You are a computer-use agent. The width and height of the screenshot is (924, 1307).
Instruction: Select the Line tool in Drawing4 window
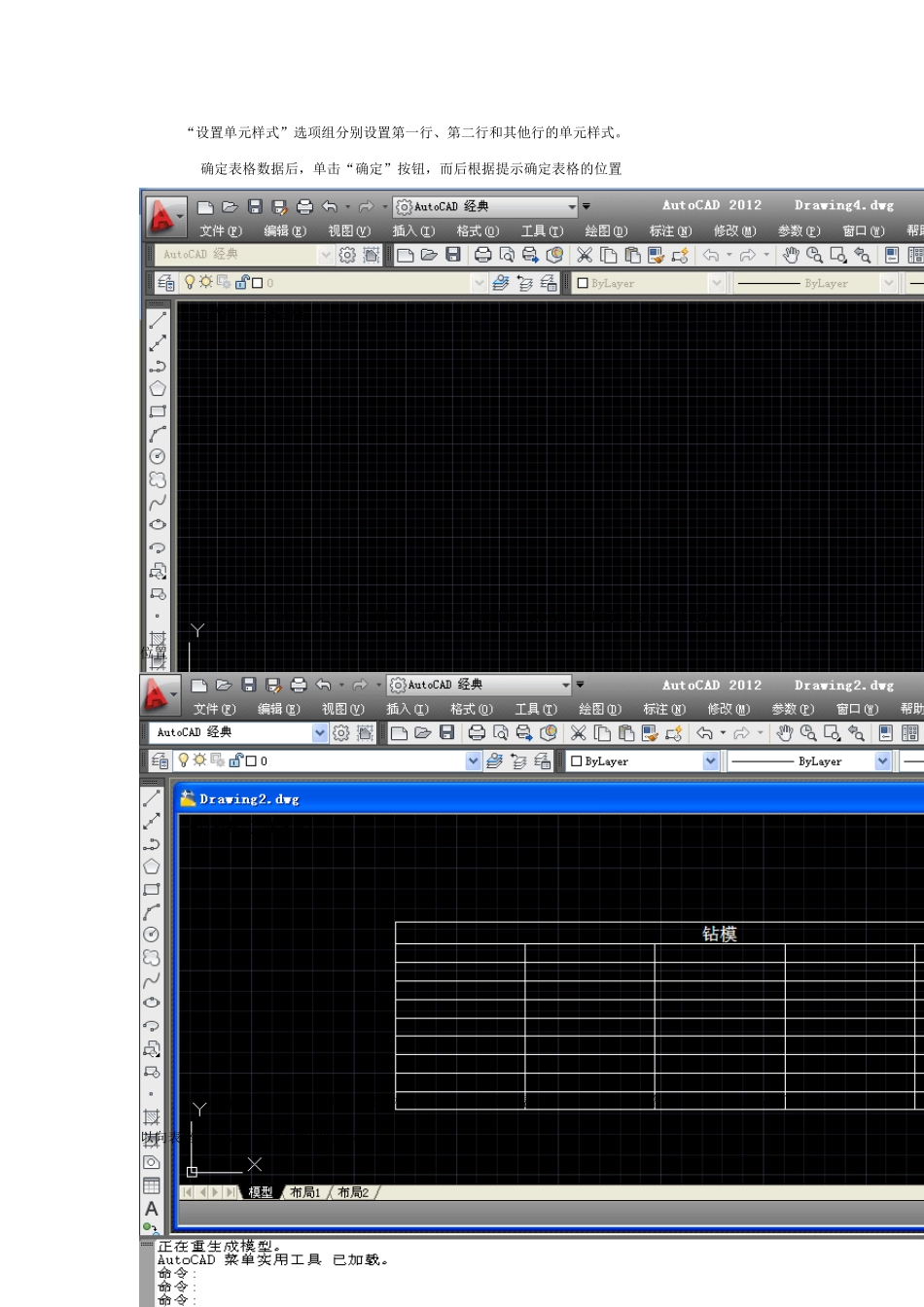pos(158,320)
